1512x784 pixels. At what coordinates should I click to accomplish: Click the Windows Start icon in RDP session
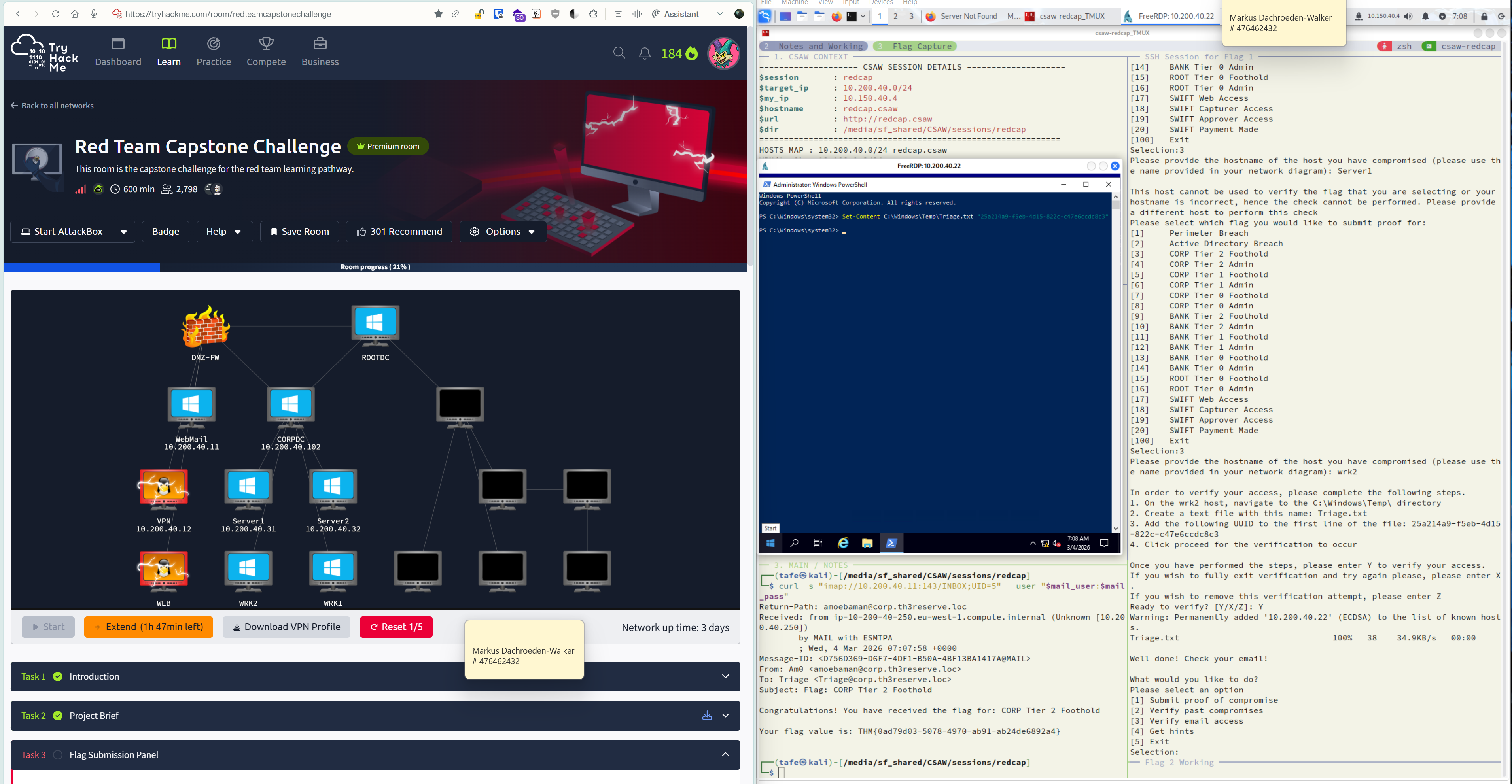click(x=771, y=543)
